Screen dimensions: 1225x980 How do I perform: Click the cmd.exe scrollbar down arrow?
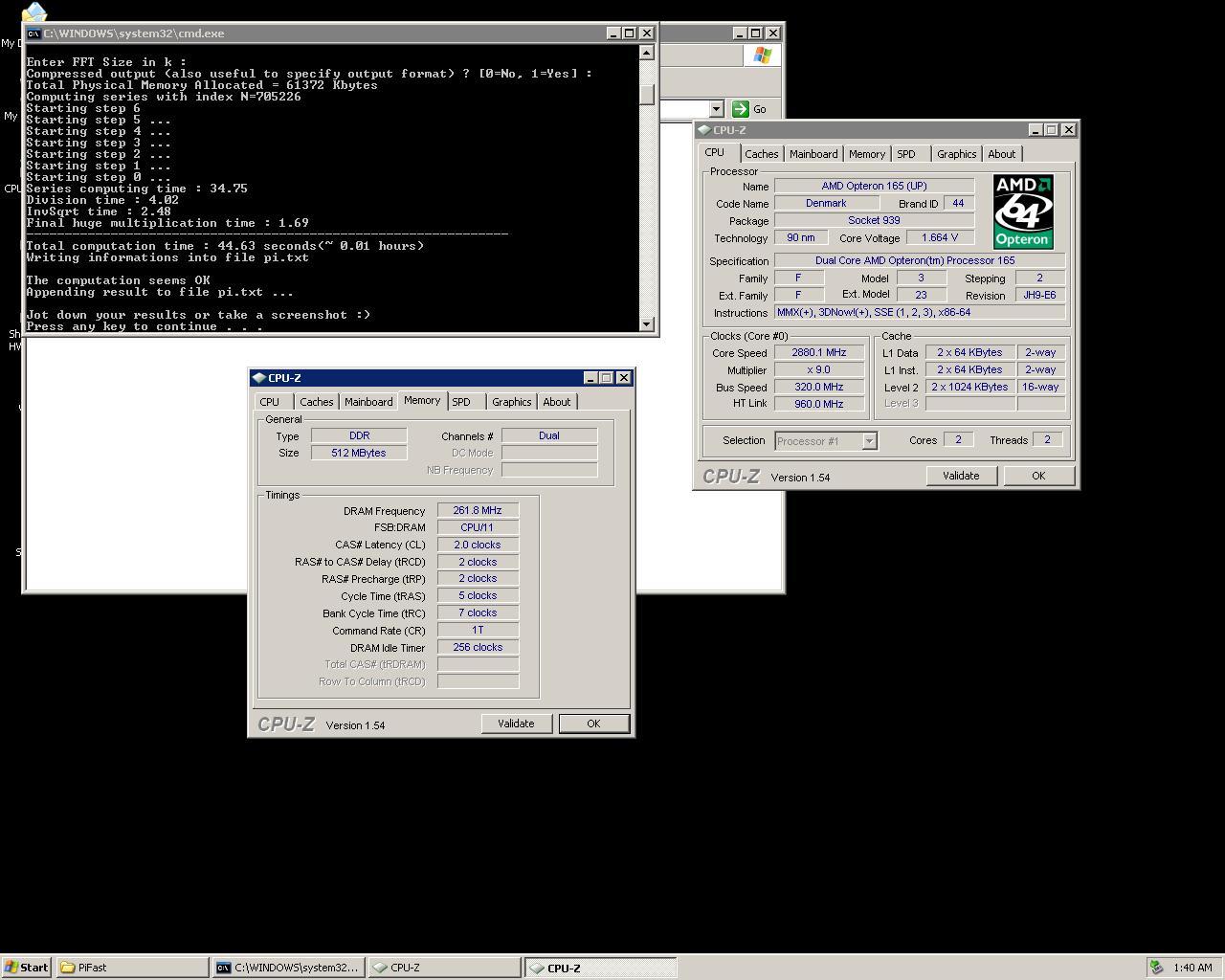point(647,324)
